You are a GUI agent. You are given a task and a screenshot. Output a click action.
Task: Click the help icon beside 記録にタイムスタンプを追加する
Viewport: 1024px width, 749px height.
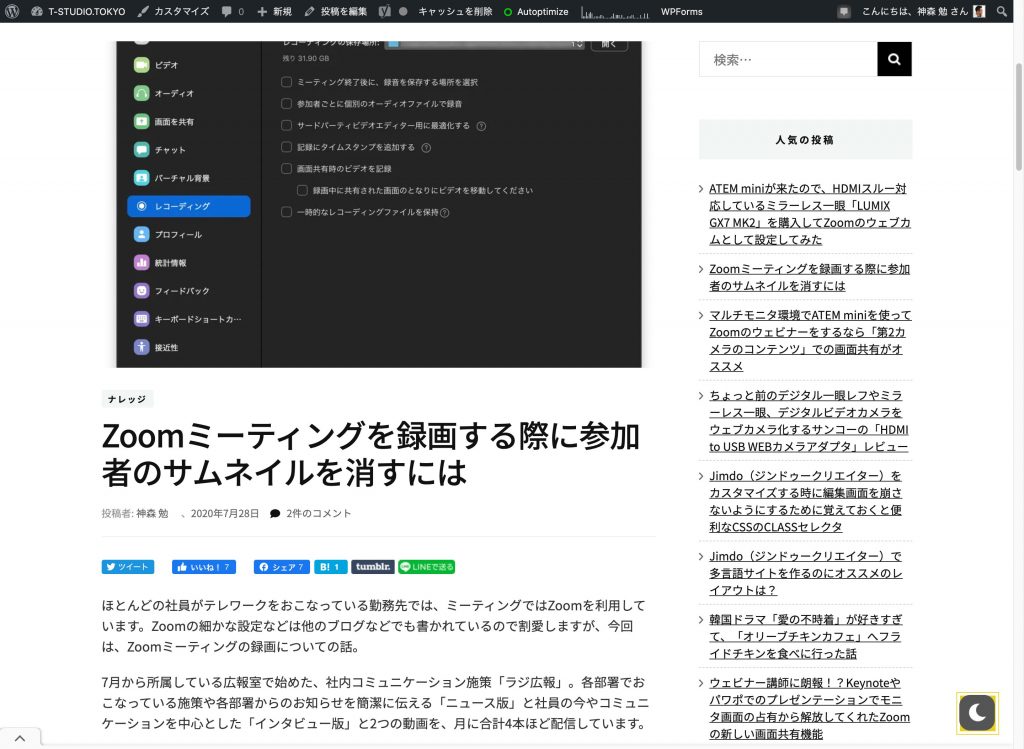(426, 148)
